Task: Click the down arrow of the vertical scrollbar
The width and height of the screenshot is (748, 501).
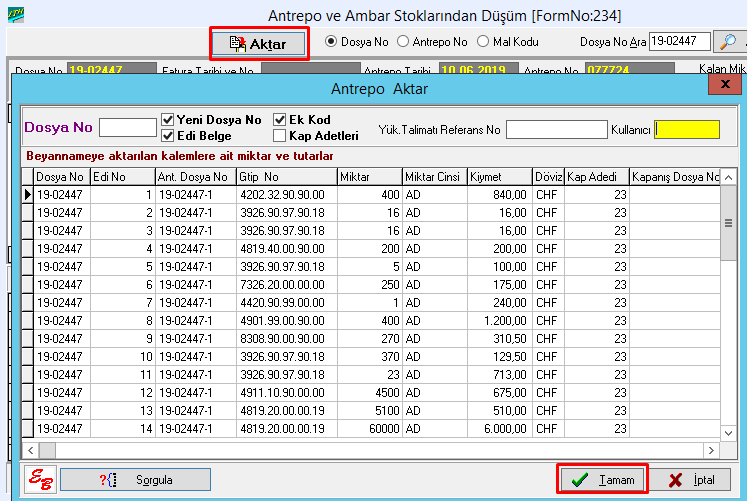Action: click(x=728, y=433)
